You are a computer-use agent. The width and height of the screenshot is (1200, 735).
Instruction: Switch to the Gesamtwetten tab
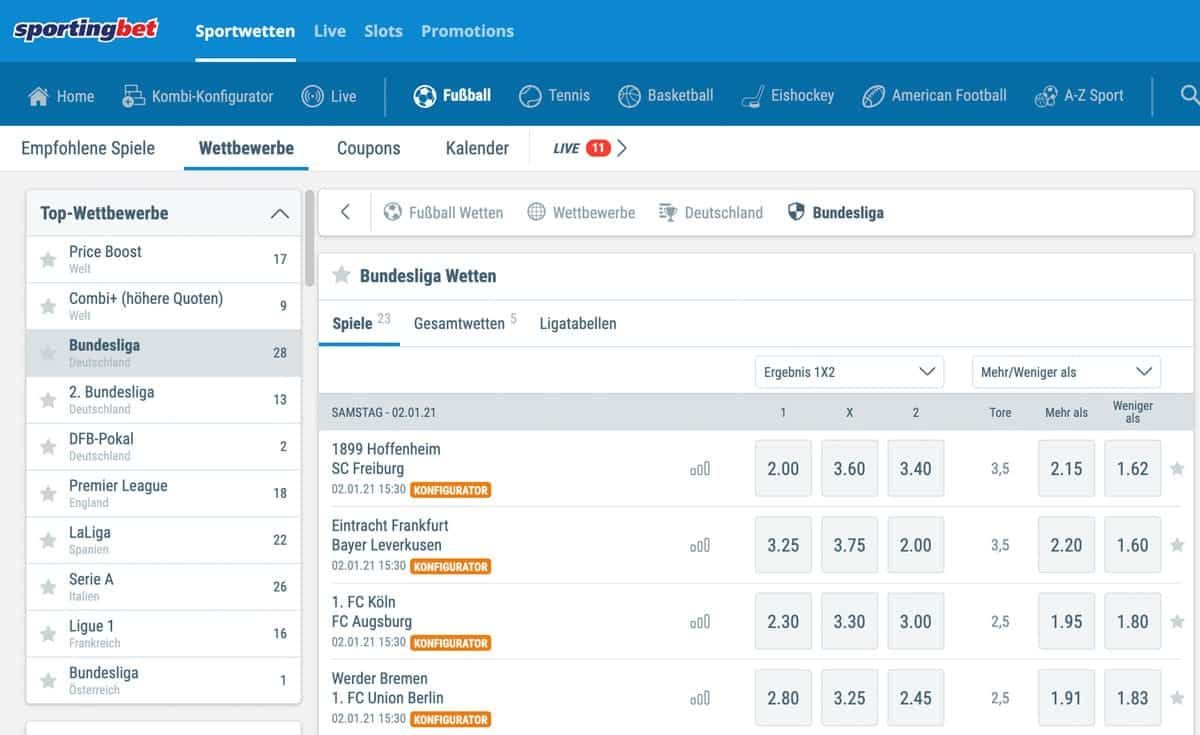(x=462, y=323)
